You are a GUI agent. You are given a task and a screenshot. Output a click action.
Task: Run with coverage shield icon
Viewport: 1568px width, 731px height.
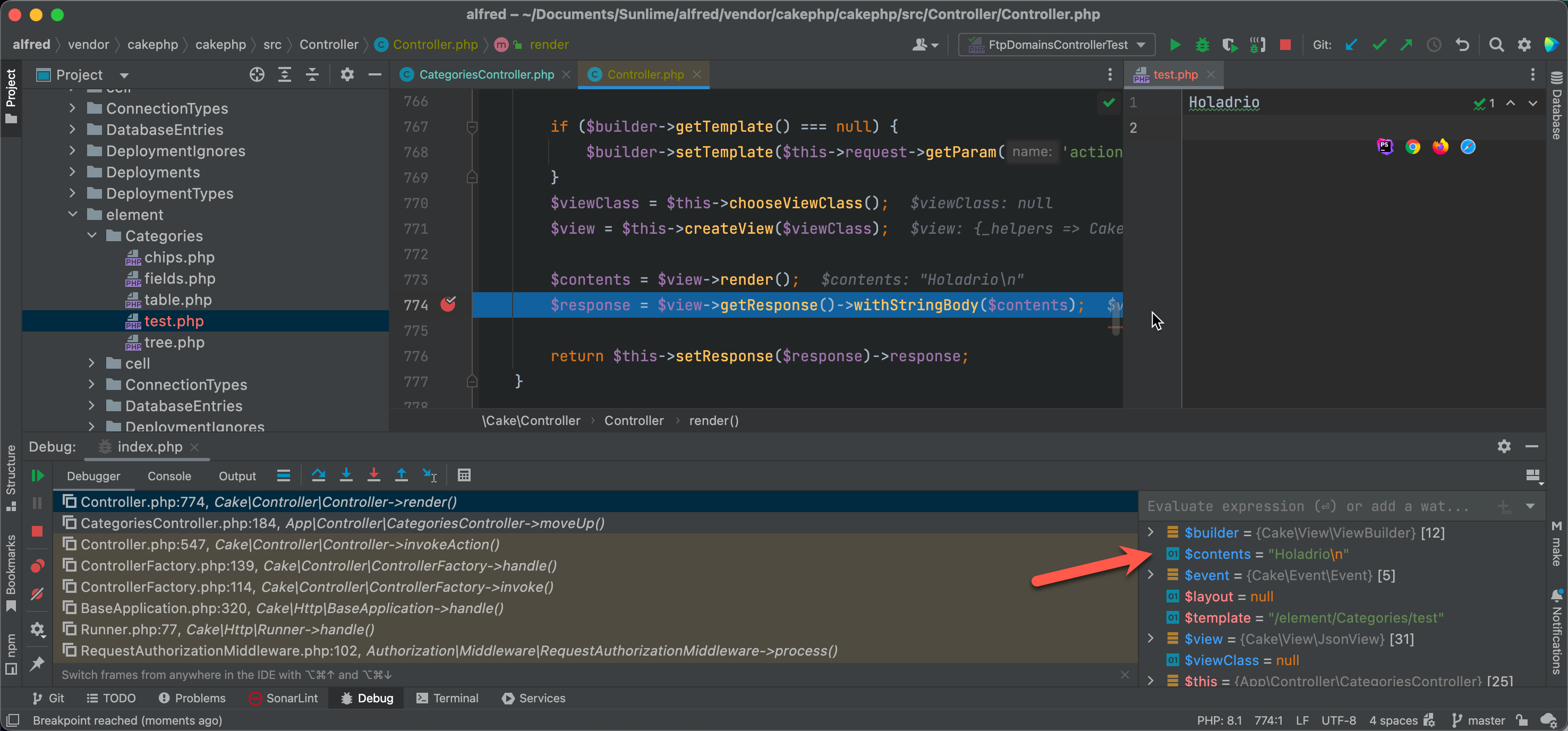(x=1229, y=45)
